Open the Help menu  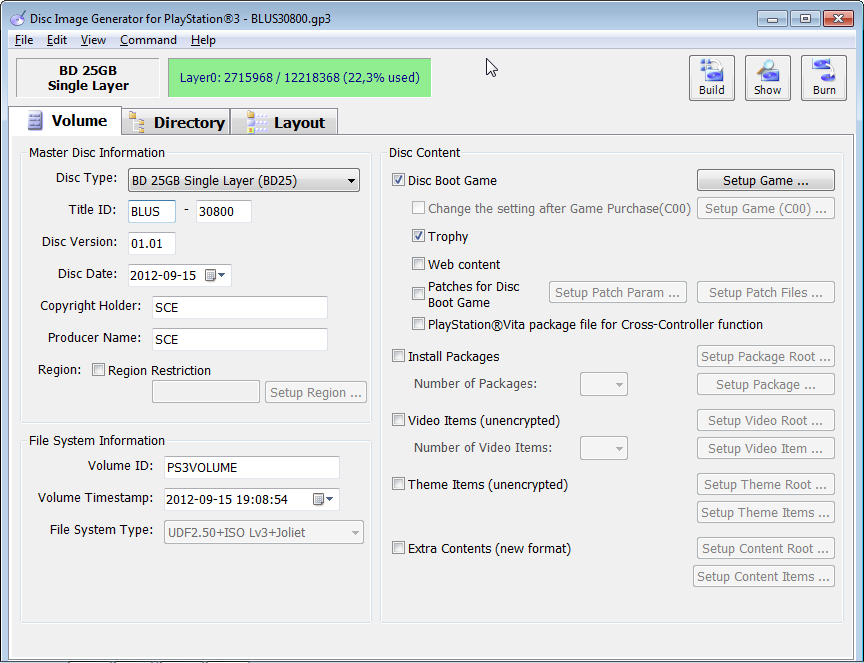click(203, 40)
